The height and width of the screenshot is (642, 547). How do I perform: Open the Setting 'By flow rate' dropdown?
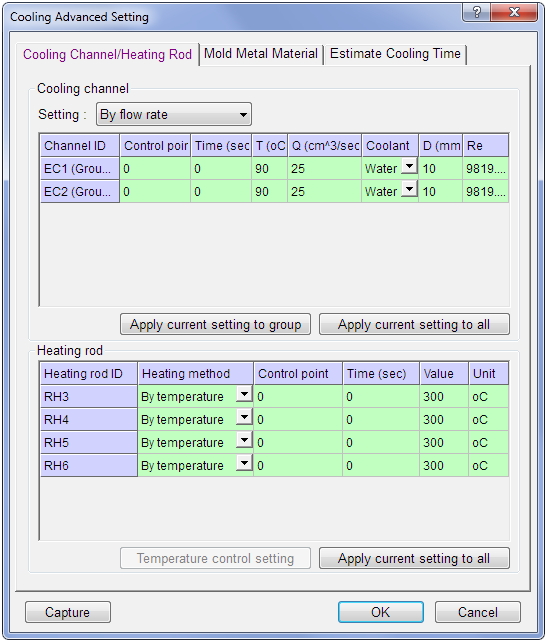point(174,114)
